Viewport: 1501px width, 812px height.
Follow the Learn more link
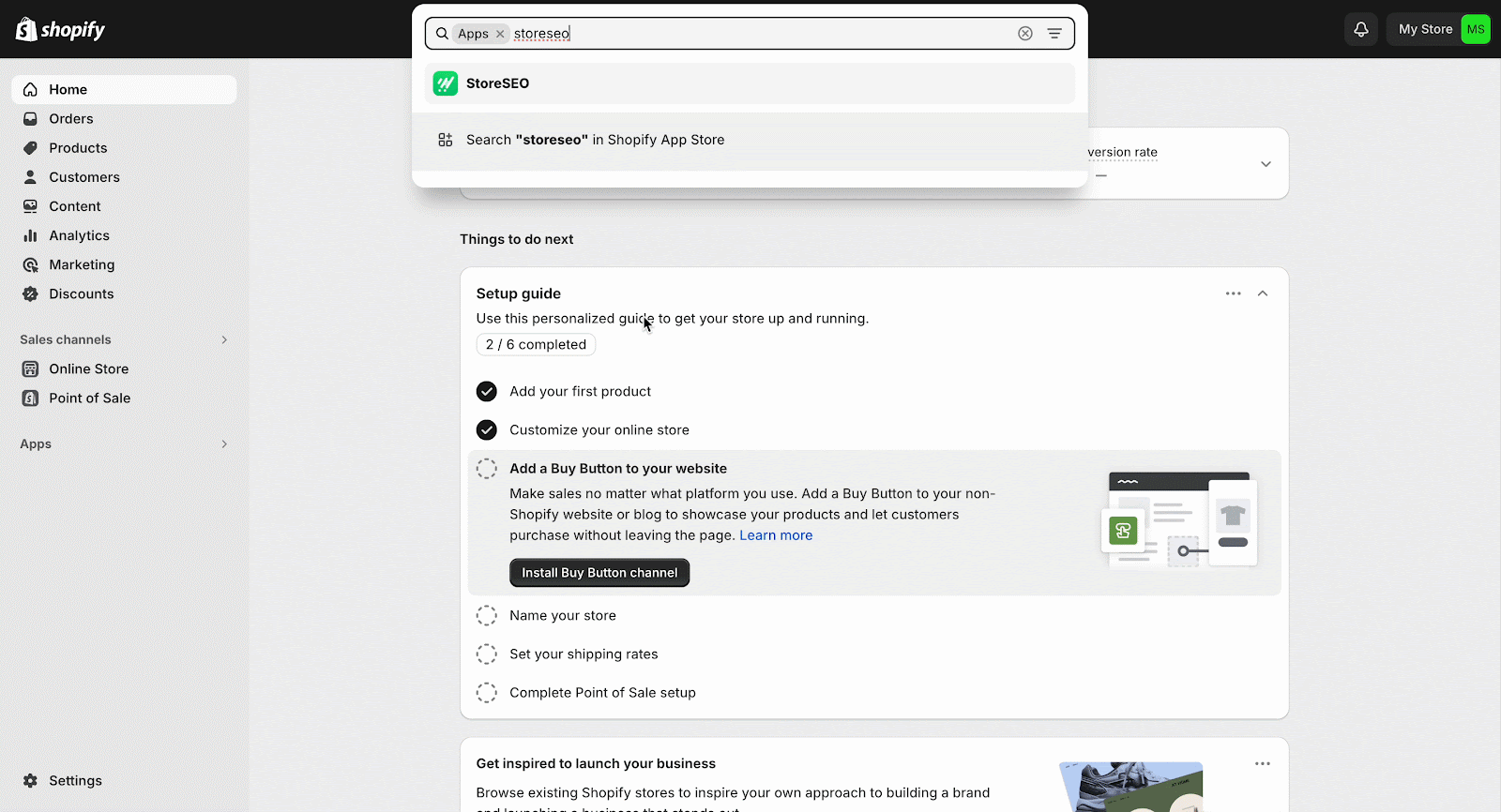point(776,535)
